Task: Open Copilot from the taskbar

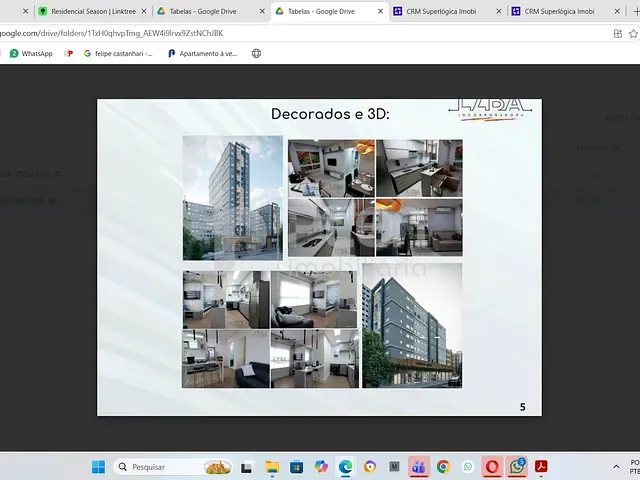Action: pyautogui.click(x=321, y=466)
